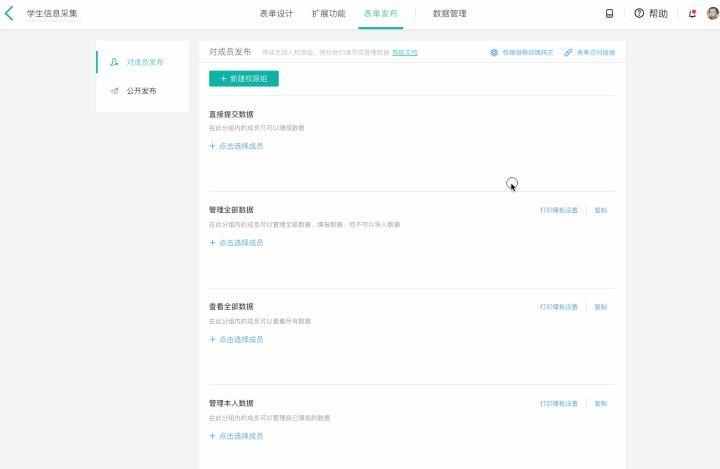Click 点击选择成员 under 管理本人数据
720x469 pixels.
240,436
